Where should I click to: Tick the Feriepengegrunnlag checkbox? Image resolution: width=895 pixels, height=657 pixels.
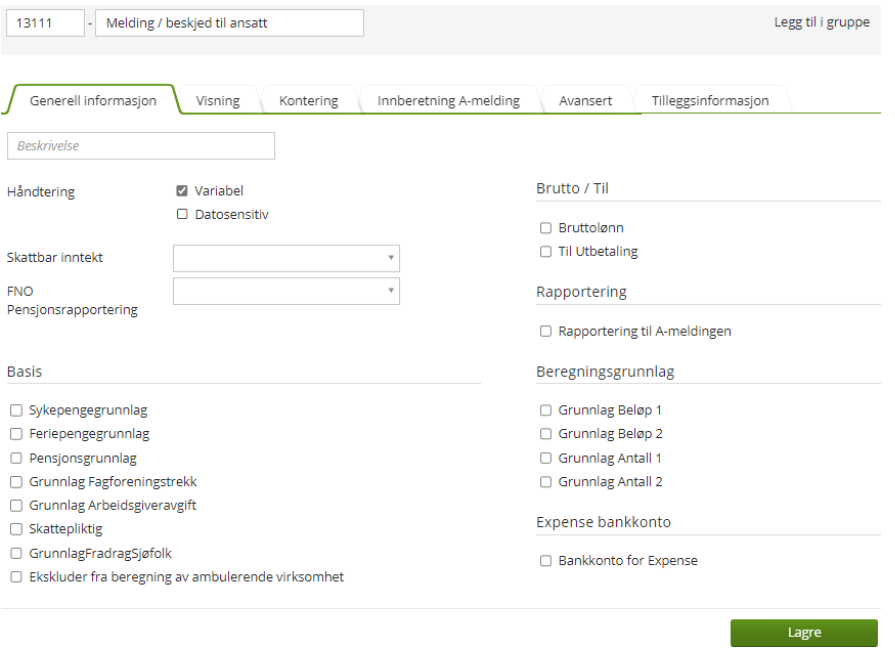(x=16, y=434)
